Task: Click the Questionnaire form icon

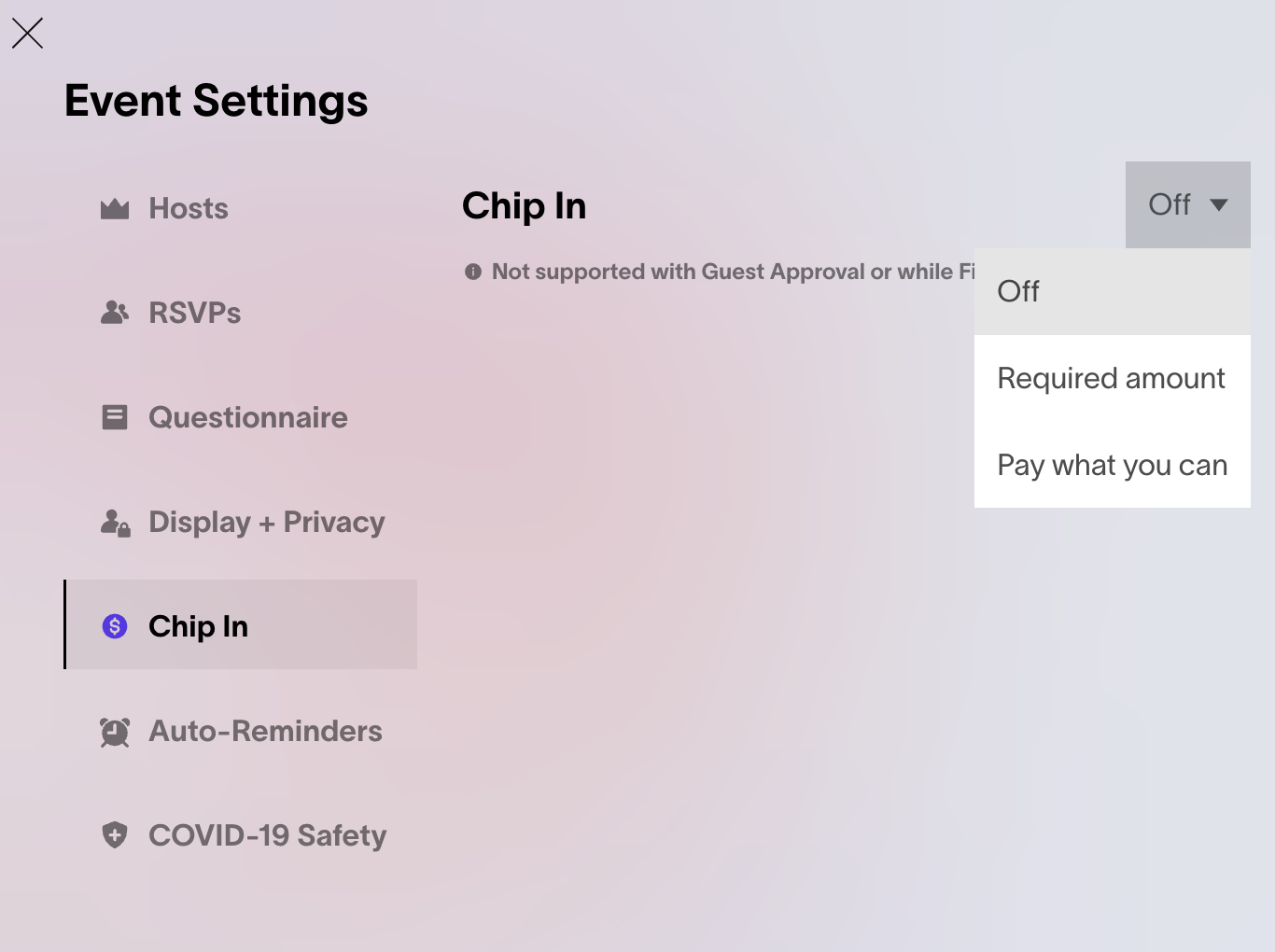Action: coord(115,417)
